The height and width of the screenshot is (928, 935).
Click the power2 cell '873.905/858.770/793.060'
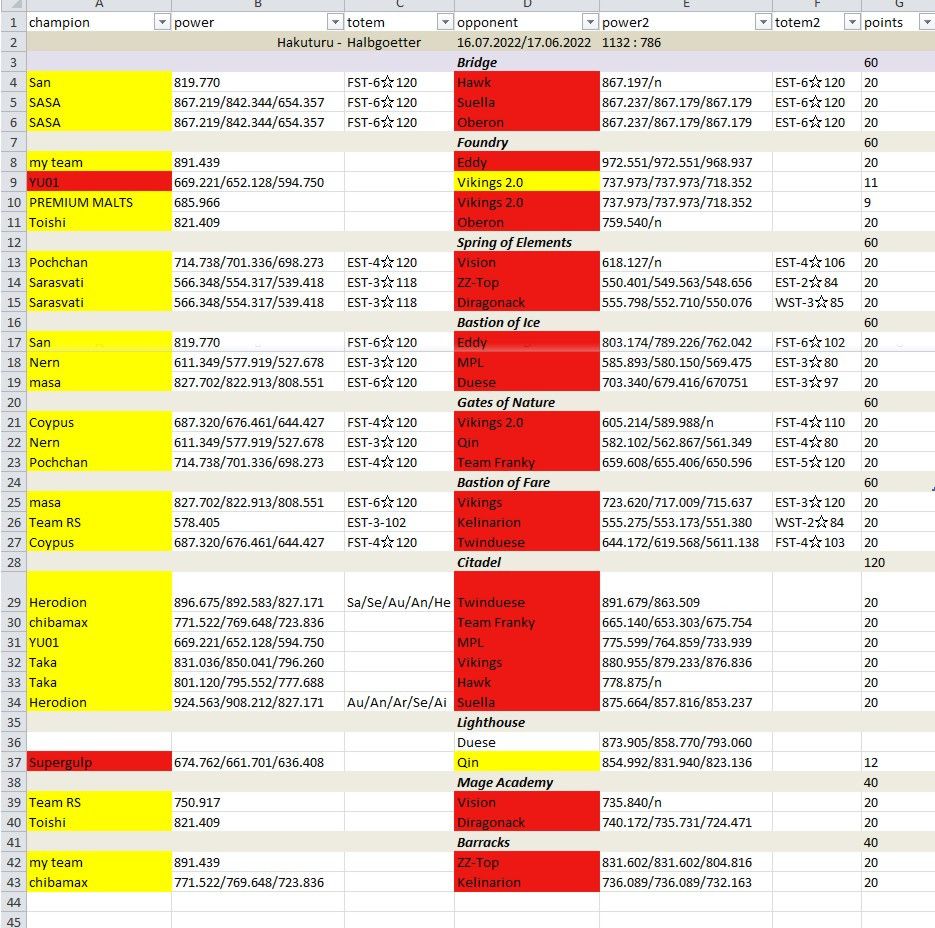pos(686,743)
